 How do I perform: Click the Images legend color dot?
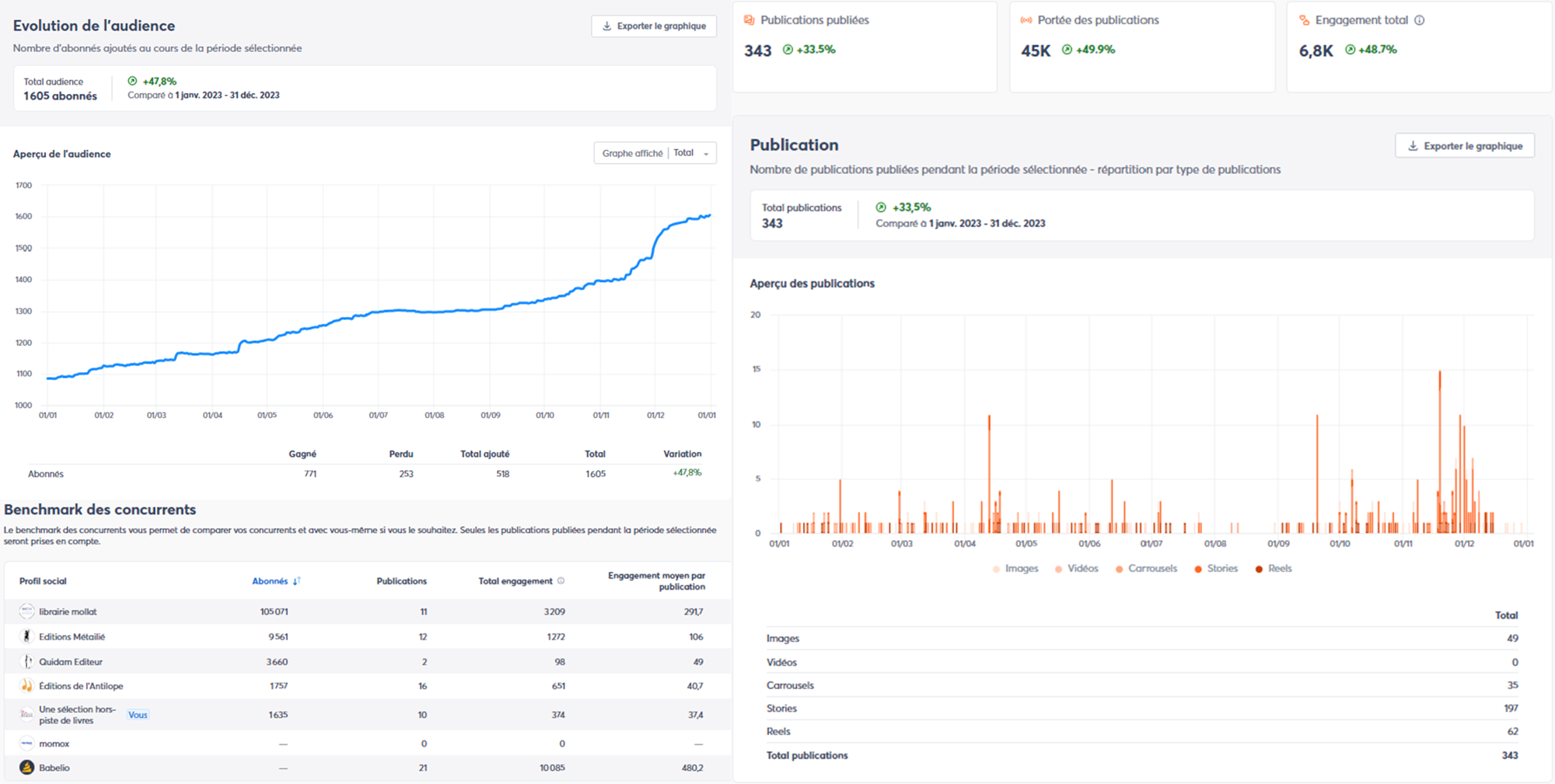pyautogui.click(x=997, y=570)
